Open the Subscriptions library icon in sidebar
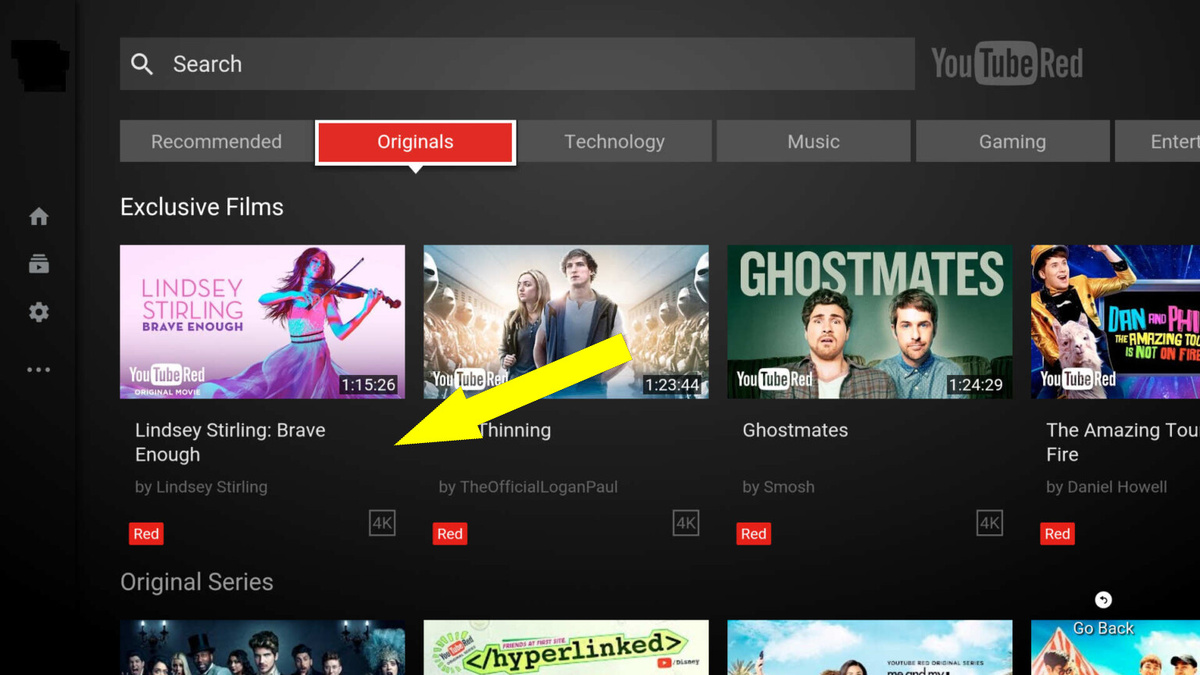 click(39, 264)
